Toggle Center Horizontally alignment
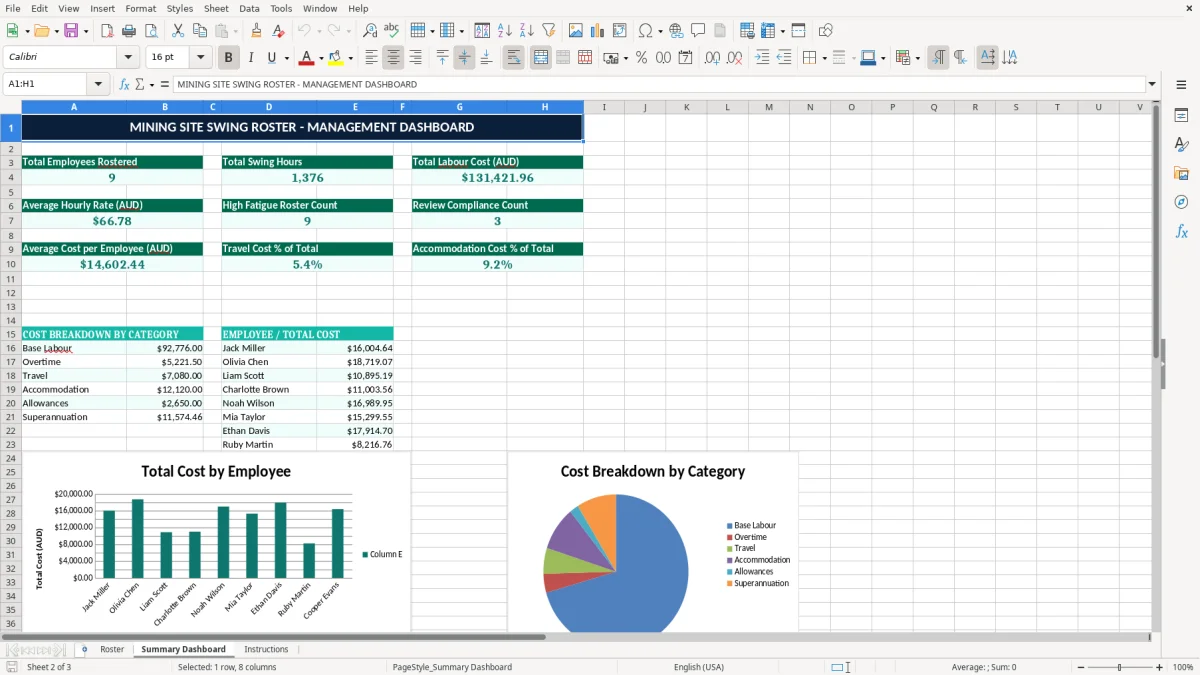 coord(393,58)
